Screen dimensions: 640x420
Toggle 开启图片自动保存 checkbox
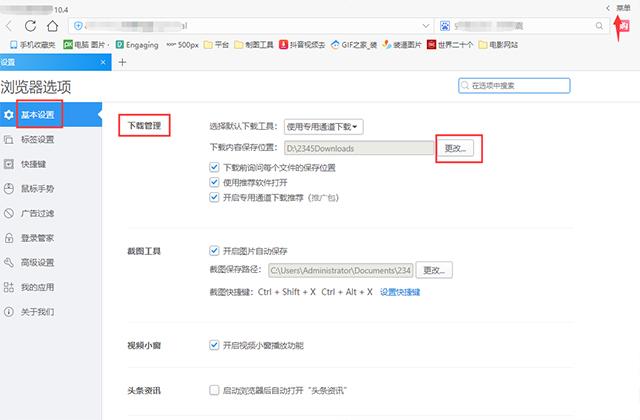[x=214, y=250]
